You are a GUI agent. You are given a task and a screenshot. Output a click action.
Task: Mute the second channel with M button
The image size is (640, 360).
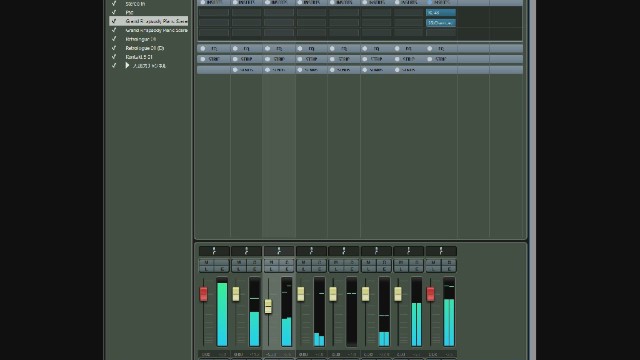click(x=239, y=262)
